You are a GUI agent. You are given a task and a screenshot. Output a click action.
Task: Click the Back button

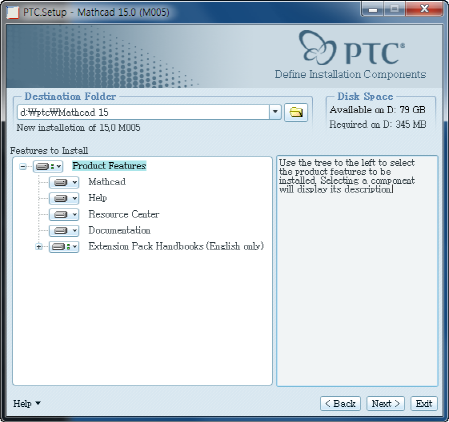coord(340,404)
